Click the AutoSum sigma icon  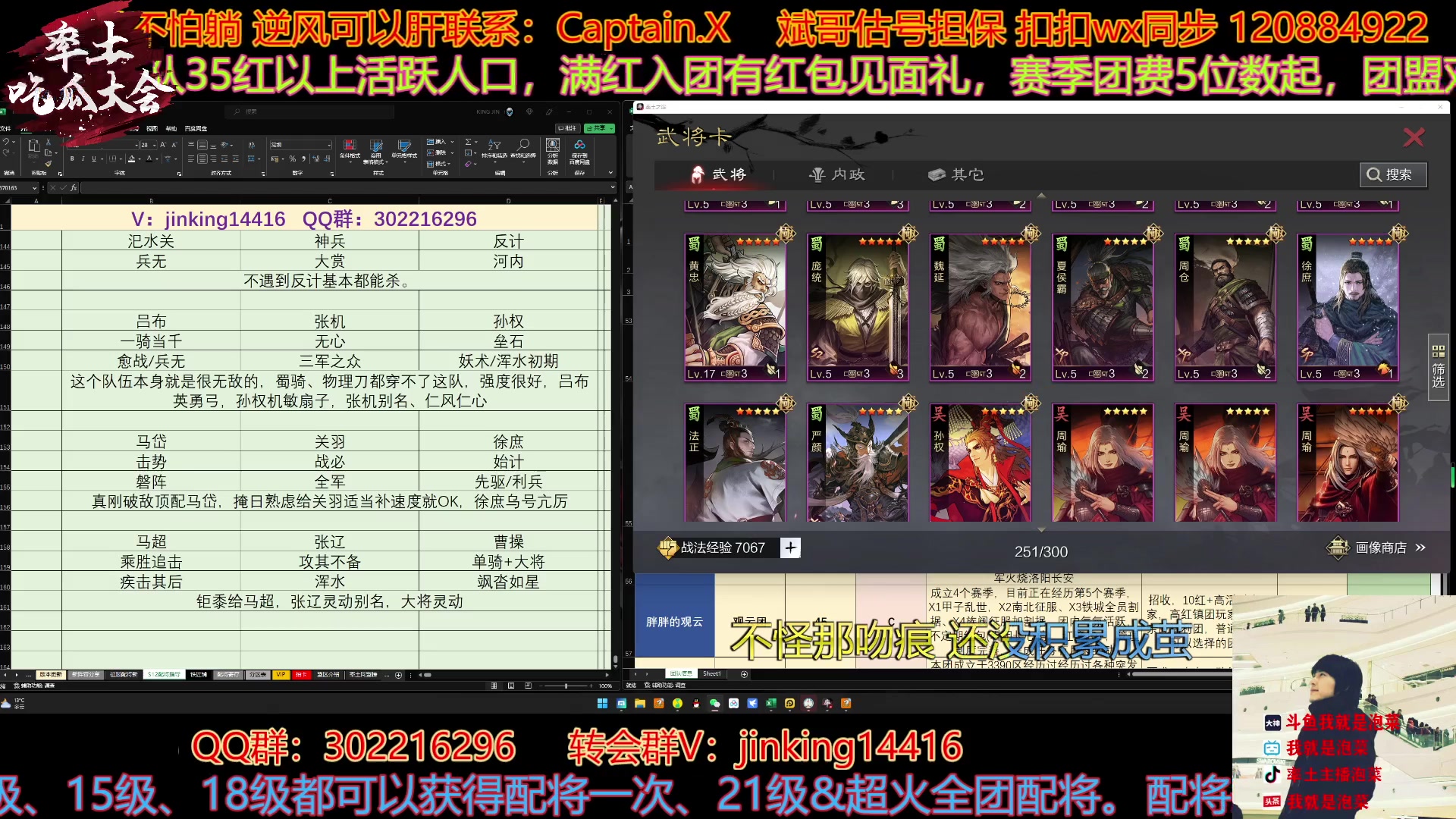click(468, 141)
